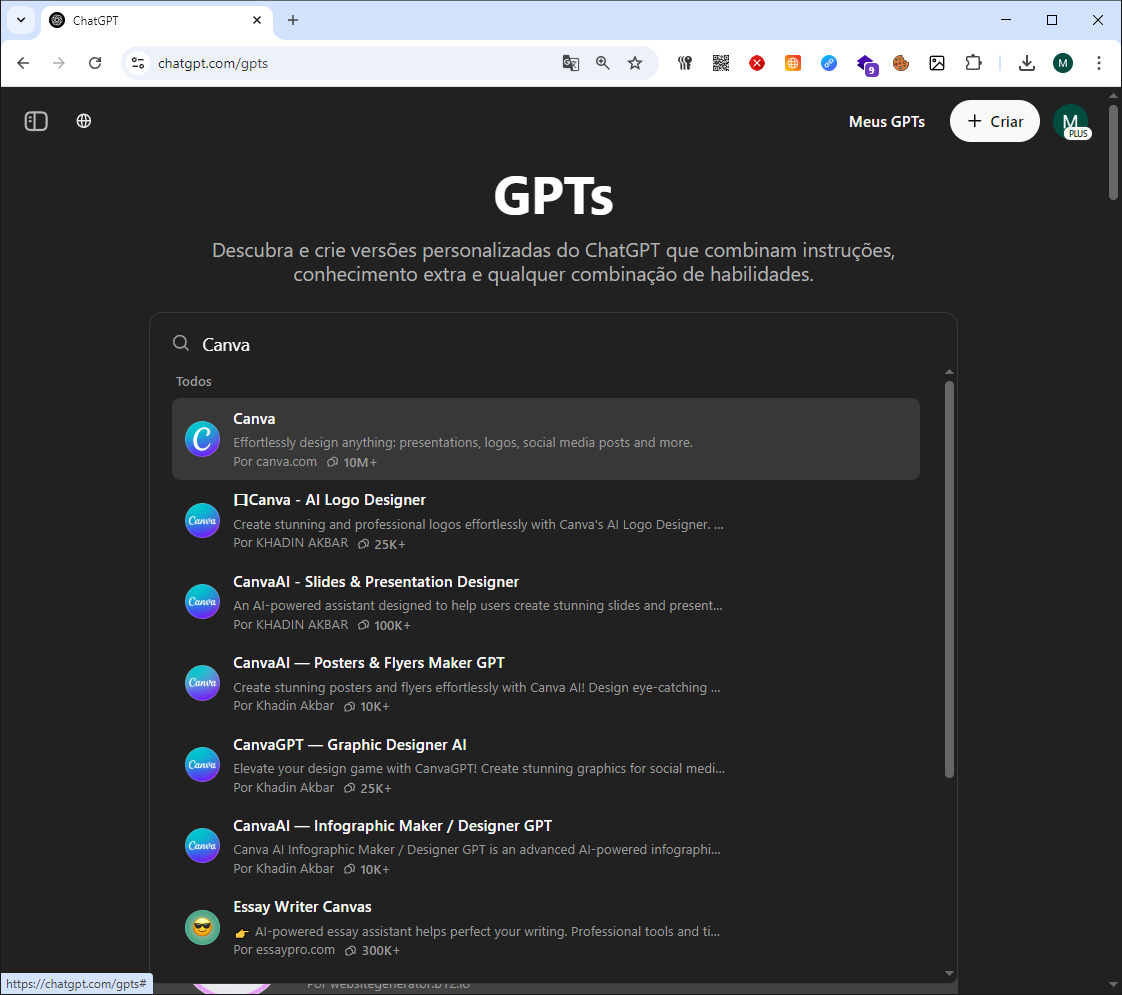This screenshot has height=995, width=1122.
Task: Open a new browser tab
Action: tap(293, 20)
